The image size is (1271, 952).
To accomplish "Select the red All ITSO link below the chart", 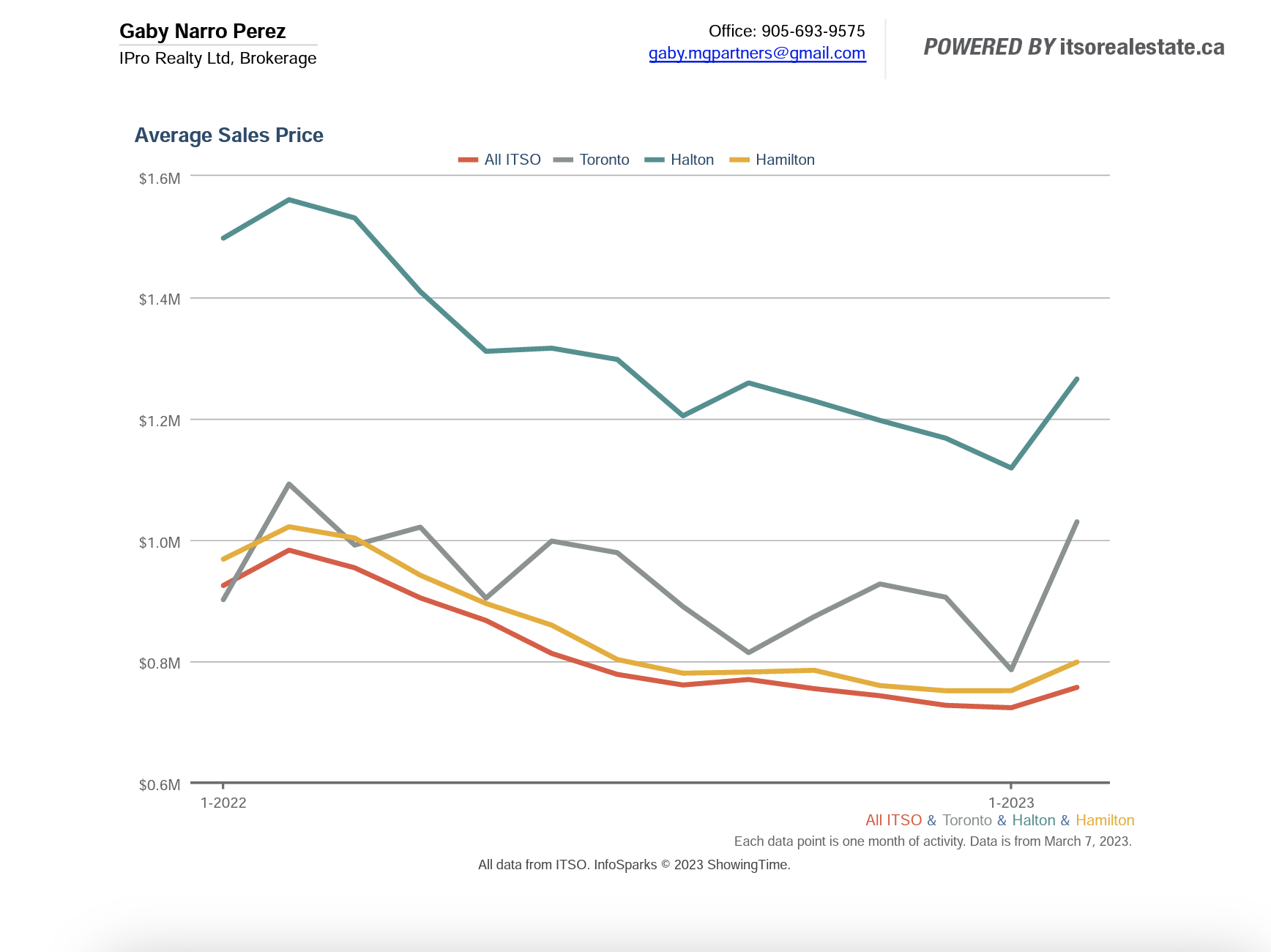I will click(x=893, y=820).
